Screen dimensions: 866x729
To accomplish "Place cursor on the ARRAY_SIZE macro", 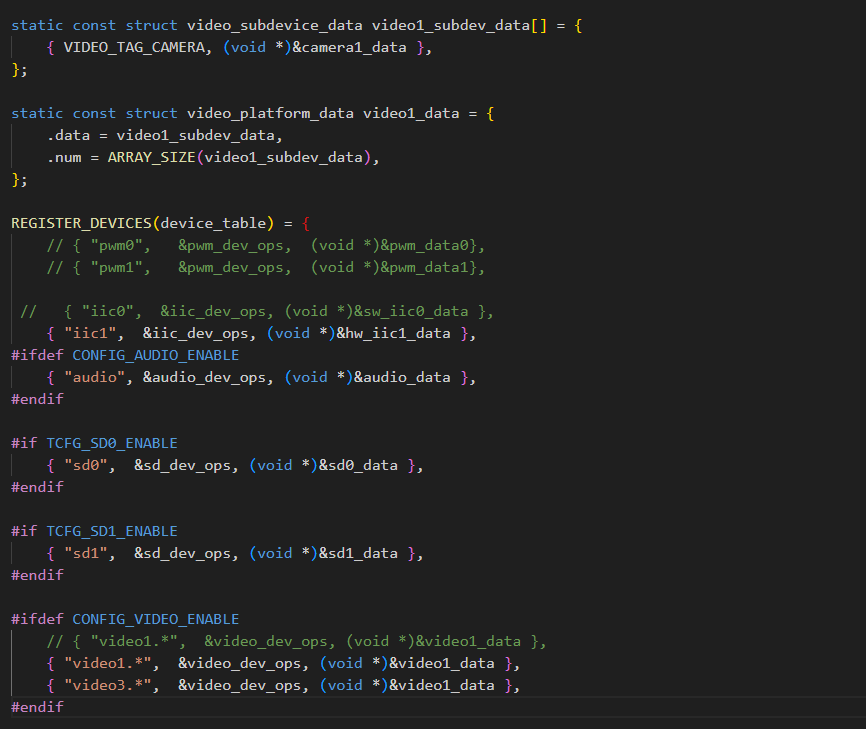I will click(x=151, y=157).
